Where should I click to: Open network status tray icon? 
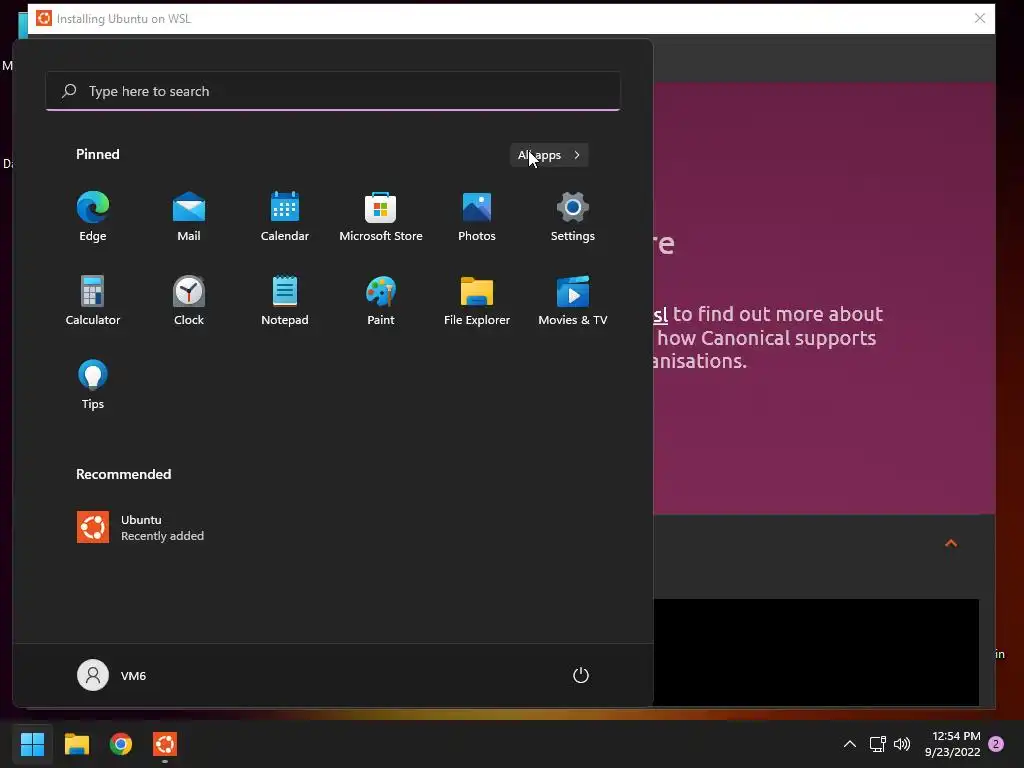coord(878,744)
